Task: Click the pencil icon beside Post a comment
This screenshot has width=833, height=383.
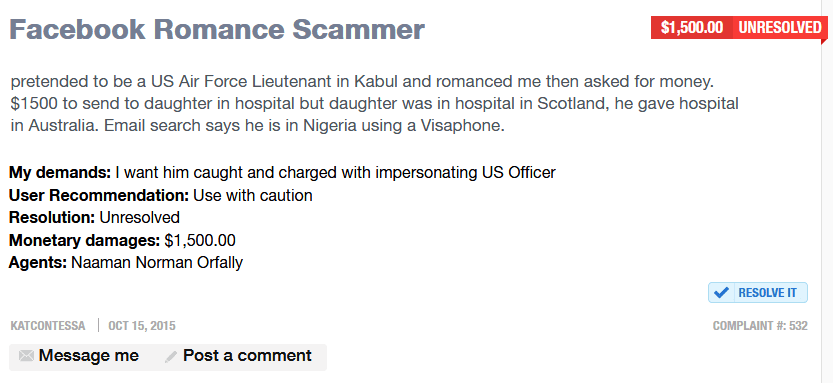Action: tap(171, 356)
